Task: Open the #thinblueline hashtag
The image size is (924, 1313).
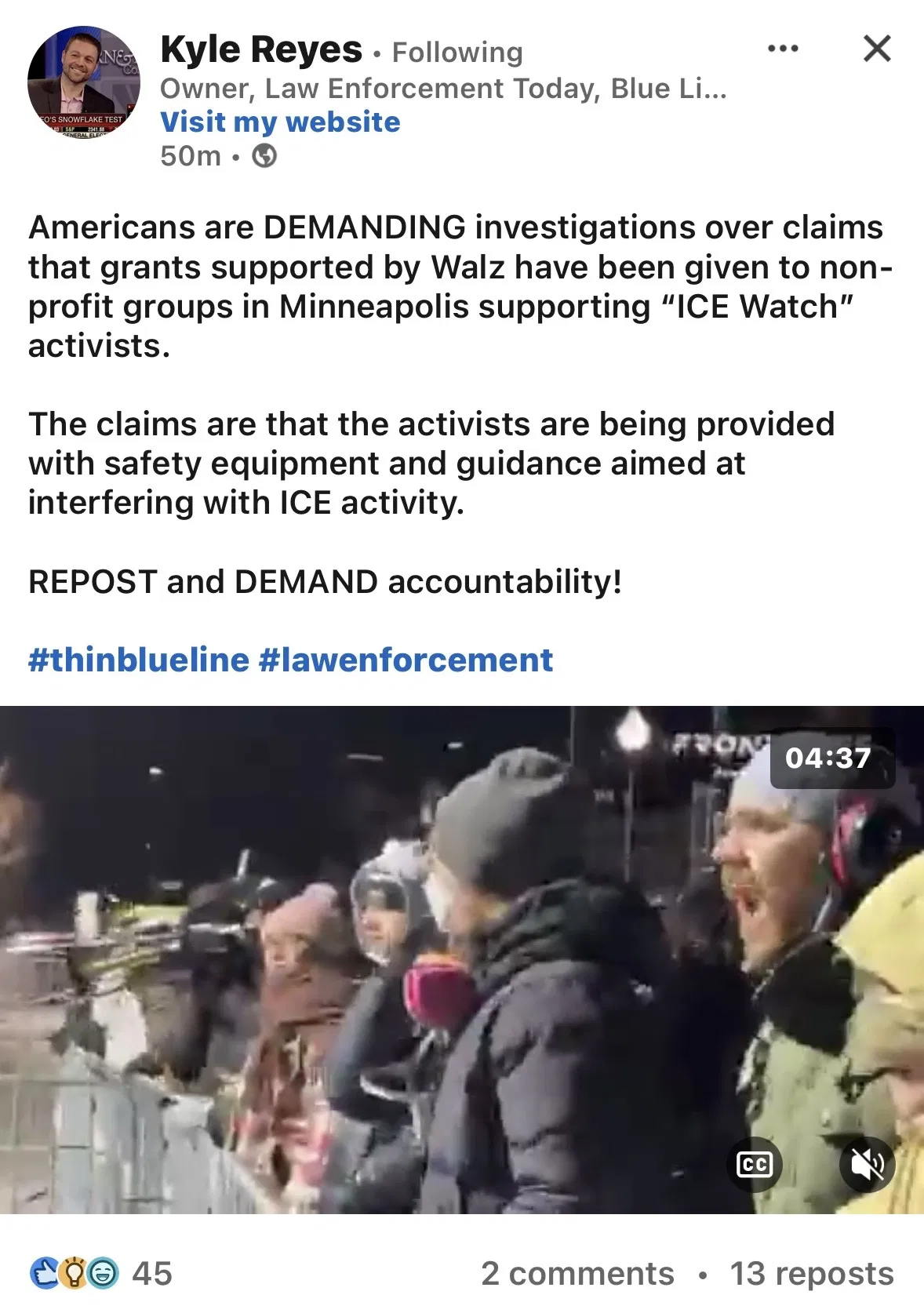Action: (x=139, y=660)
